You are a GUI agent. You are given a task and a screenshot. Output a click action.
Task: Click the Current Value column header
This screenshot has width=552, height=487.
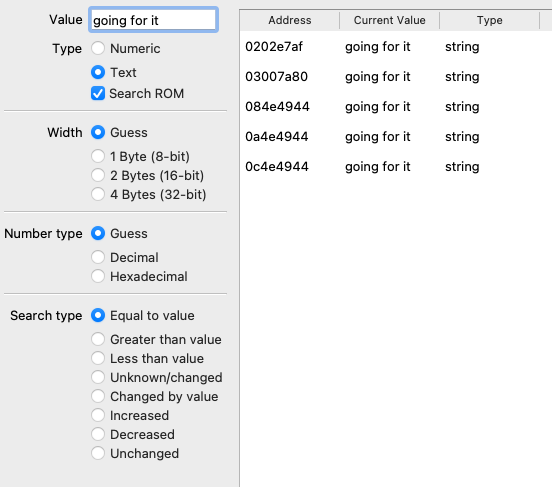(389, 20)
